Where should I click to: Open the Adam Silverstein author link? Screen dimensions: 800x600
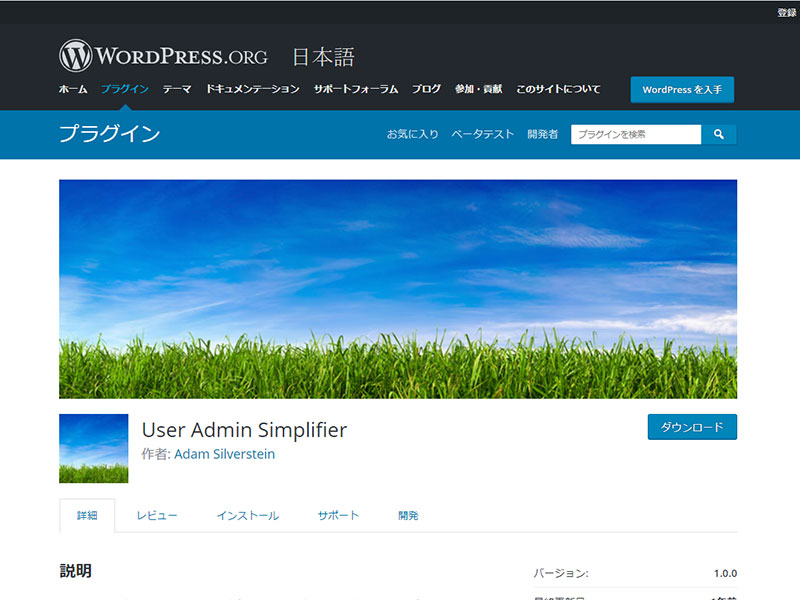click(224, 454)
